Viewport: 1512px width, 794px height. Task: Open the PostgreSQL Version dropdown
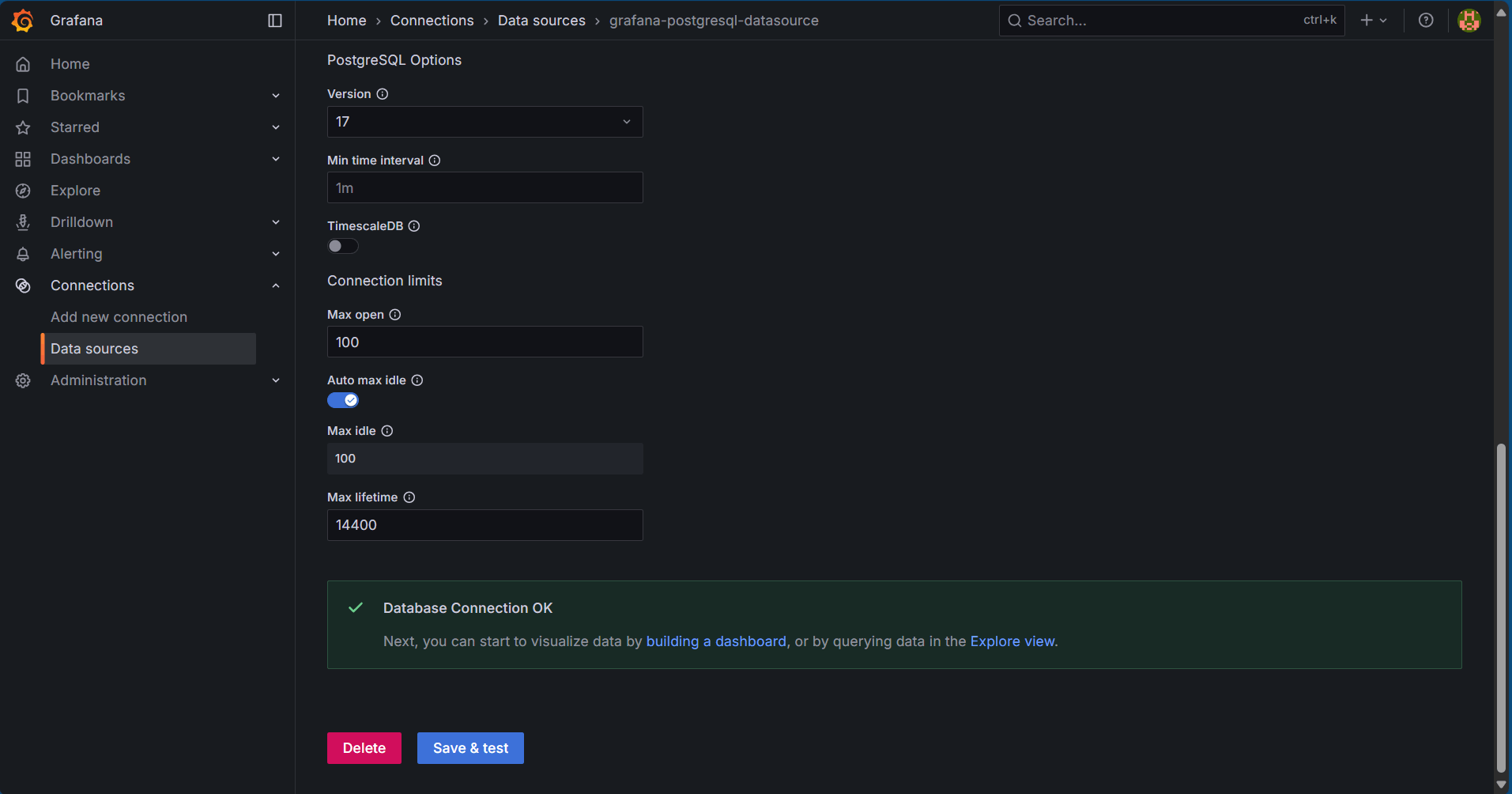[x=485, y=122]
